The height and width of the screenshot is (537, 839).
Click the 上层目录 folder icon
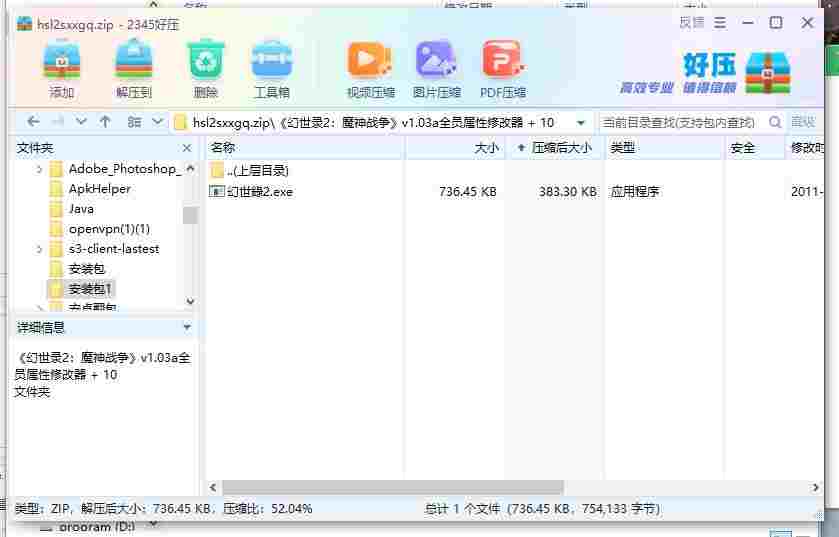[x=217, y=171]
